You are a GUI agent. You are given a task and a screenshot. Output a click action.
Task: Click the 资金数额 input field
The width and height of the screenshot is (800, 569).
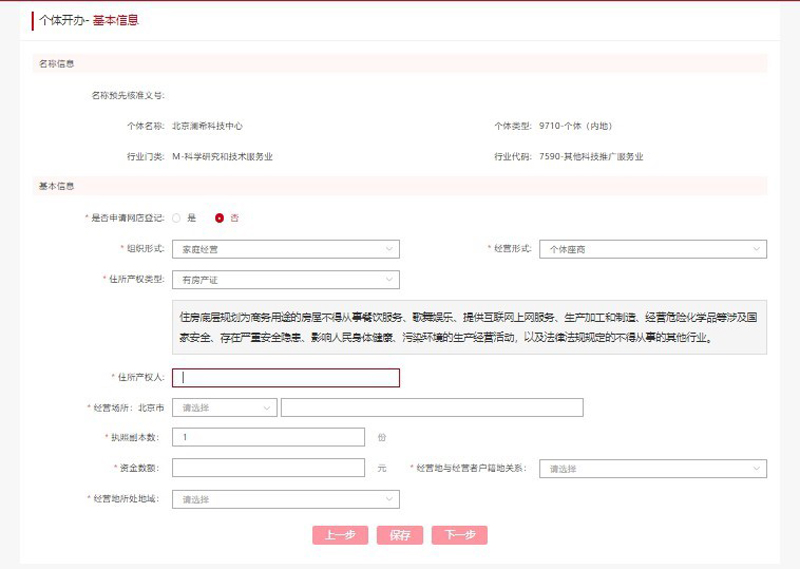tap(268, 468)
